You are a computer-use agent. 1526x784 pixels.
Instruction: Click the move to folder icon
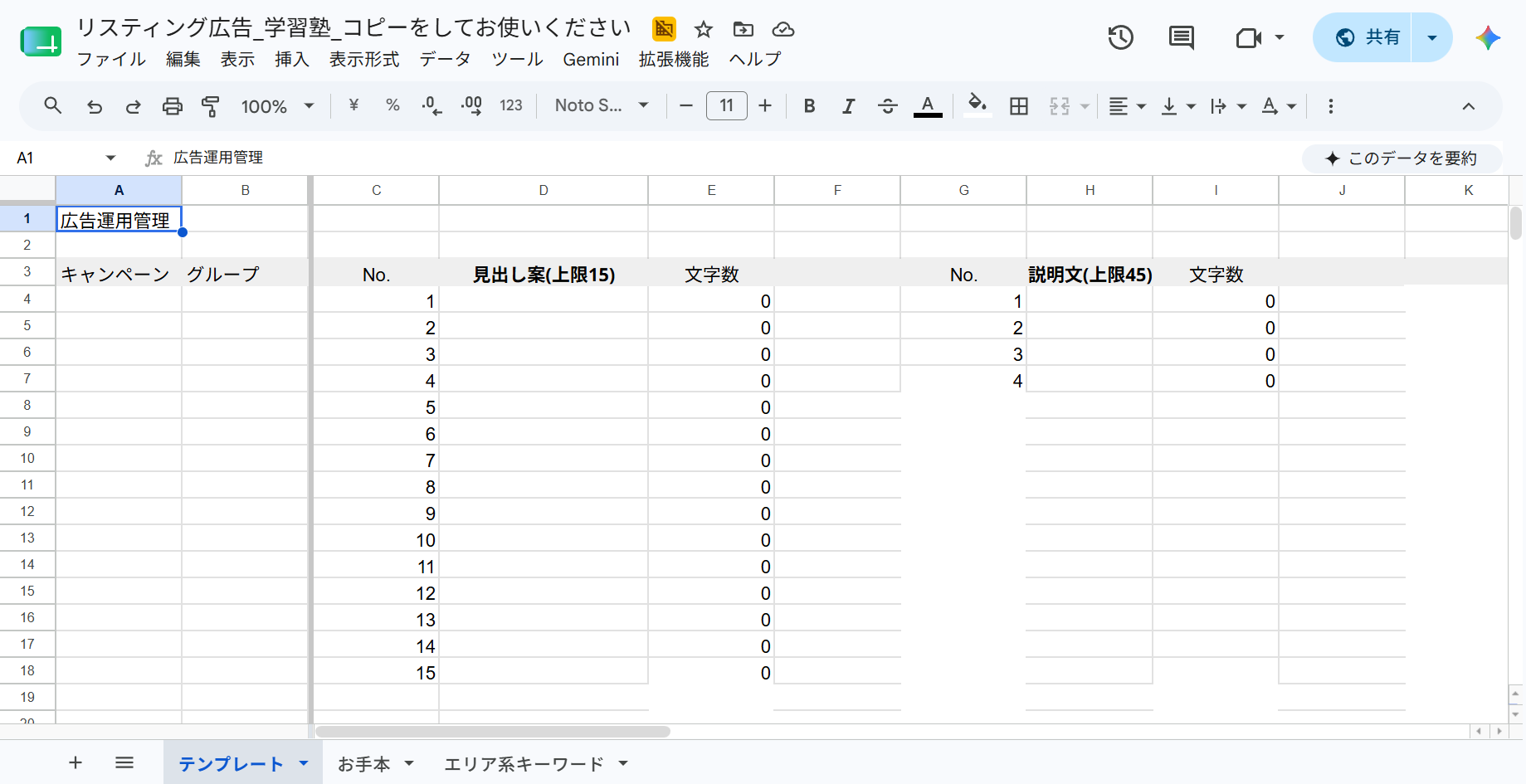(x=743, y=30)
